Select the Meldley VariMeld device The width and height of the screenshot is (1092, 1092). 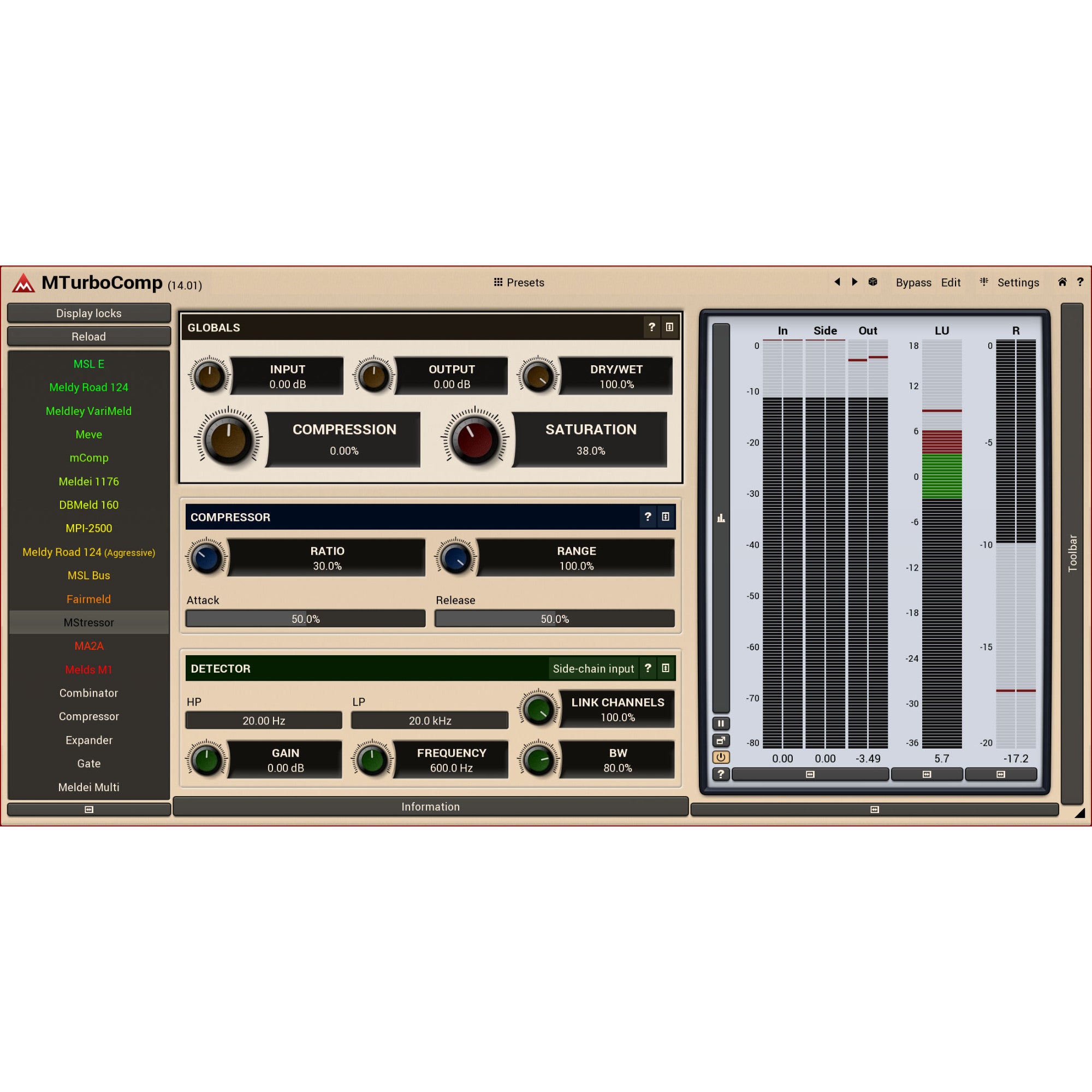[89, 411]
